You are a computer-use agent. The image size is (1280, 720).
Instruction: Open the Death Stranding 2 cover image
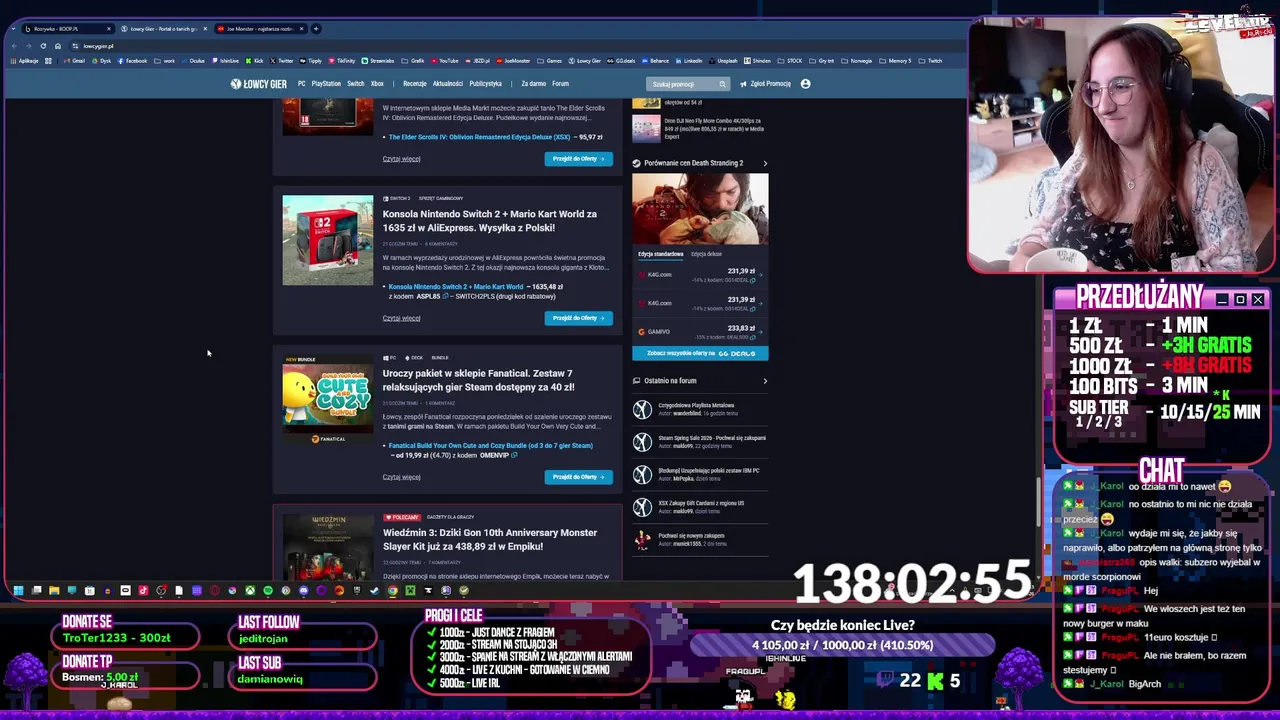[700, 208]
